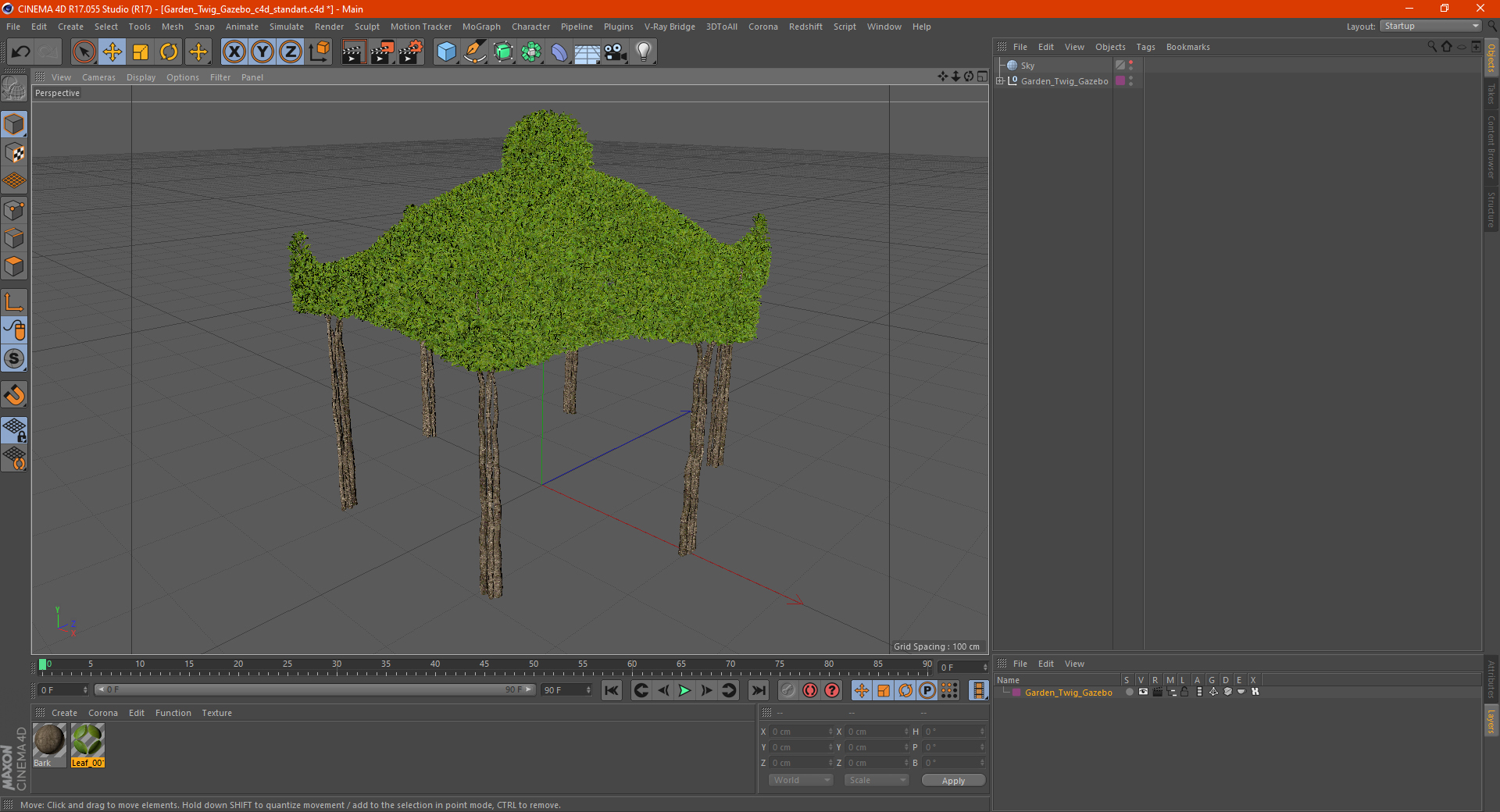Open the Bookmarks menu in Object Manager
The height and width of the screenshot is (812, 1500).
coord(1187,47)
